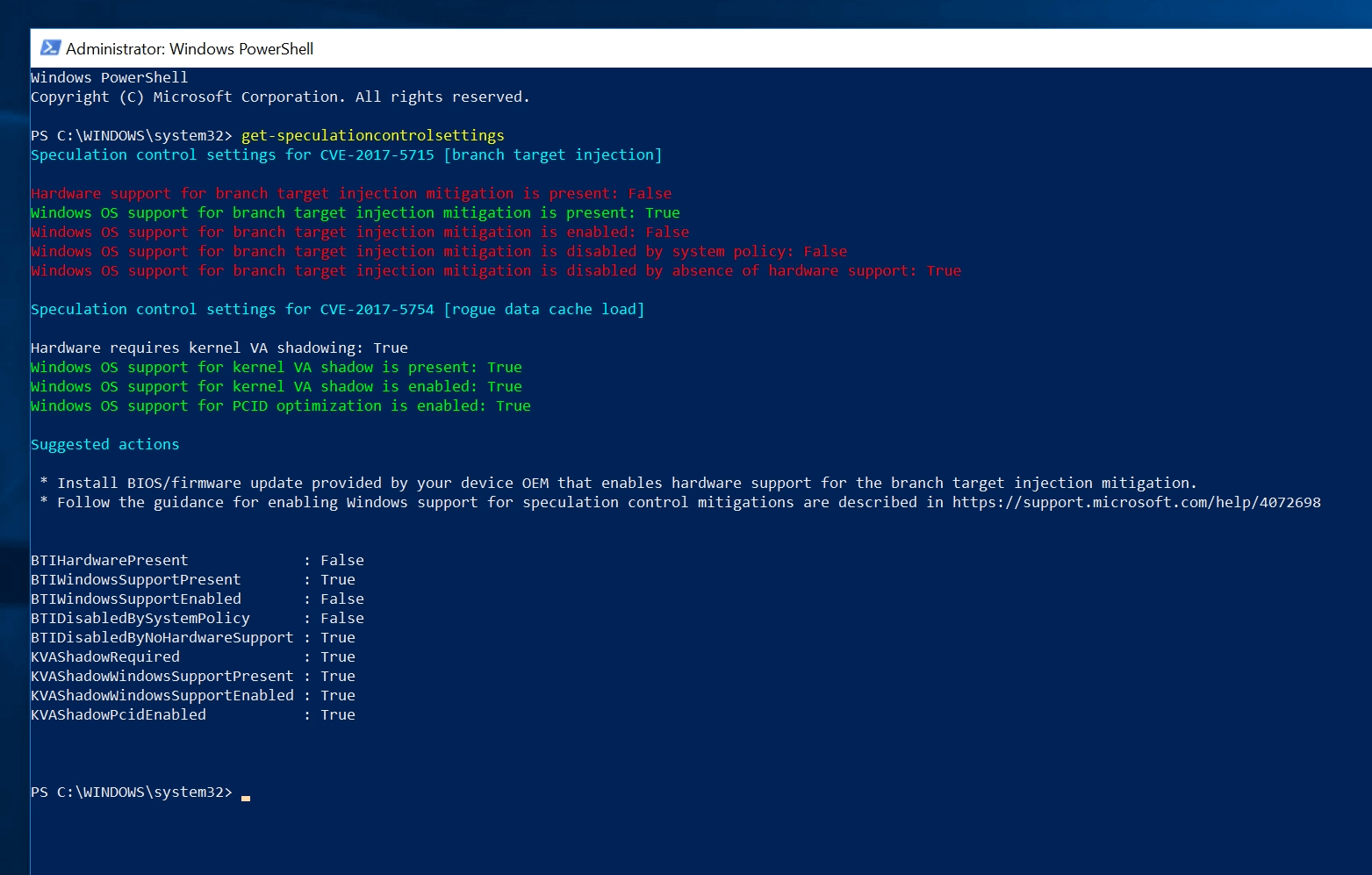Click the KVAShadowWindowsSupportPresent row
Screen dimensions: 1372x875
193,677
